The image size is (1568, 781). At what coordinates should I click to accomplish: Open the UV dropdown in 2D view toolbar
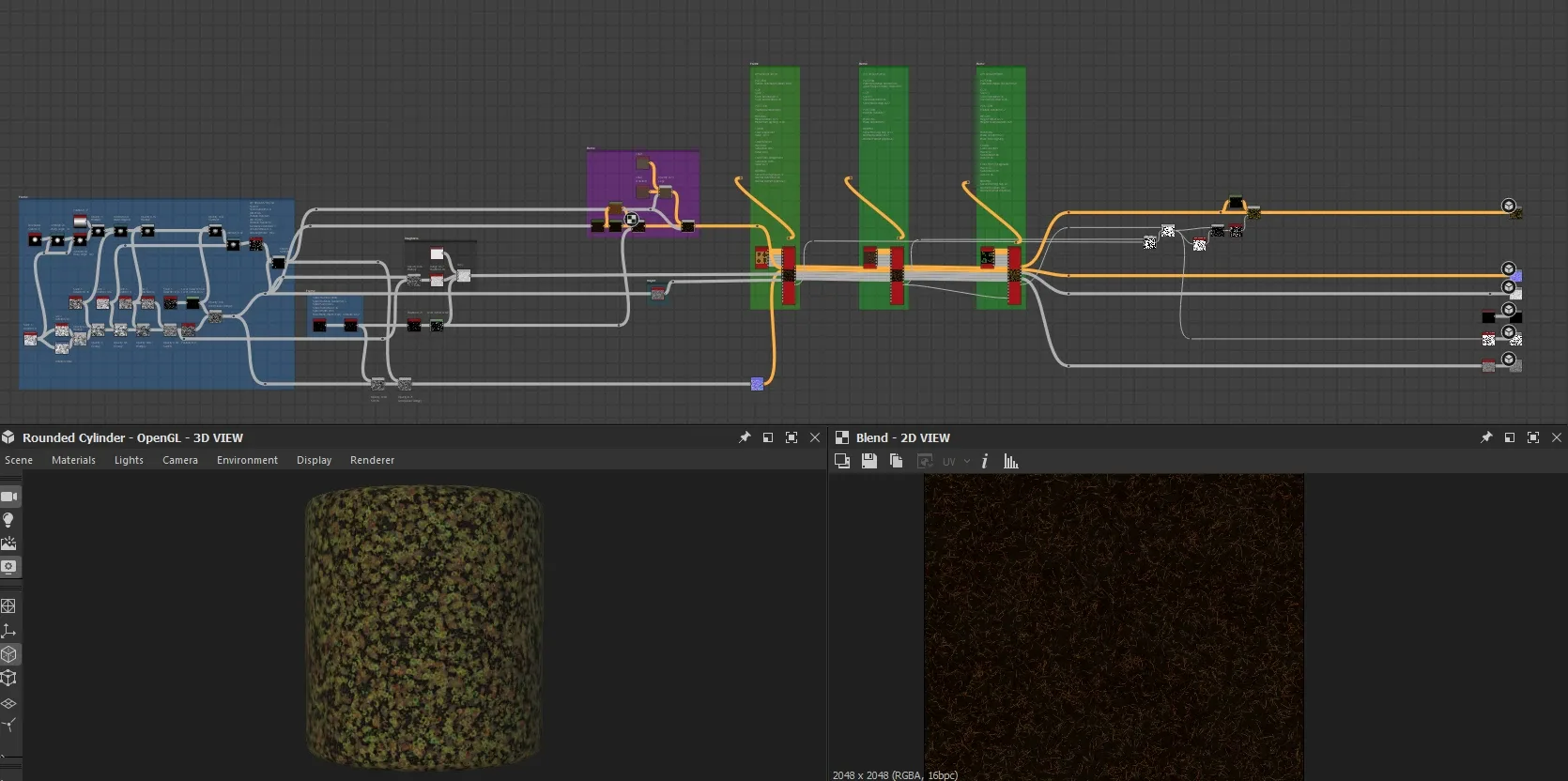coord(957,461)
